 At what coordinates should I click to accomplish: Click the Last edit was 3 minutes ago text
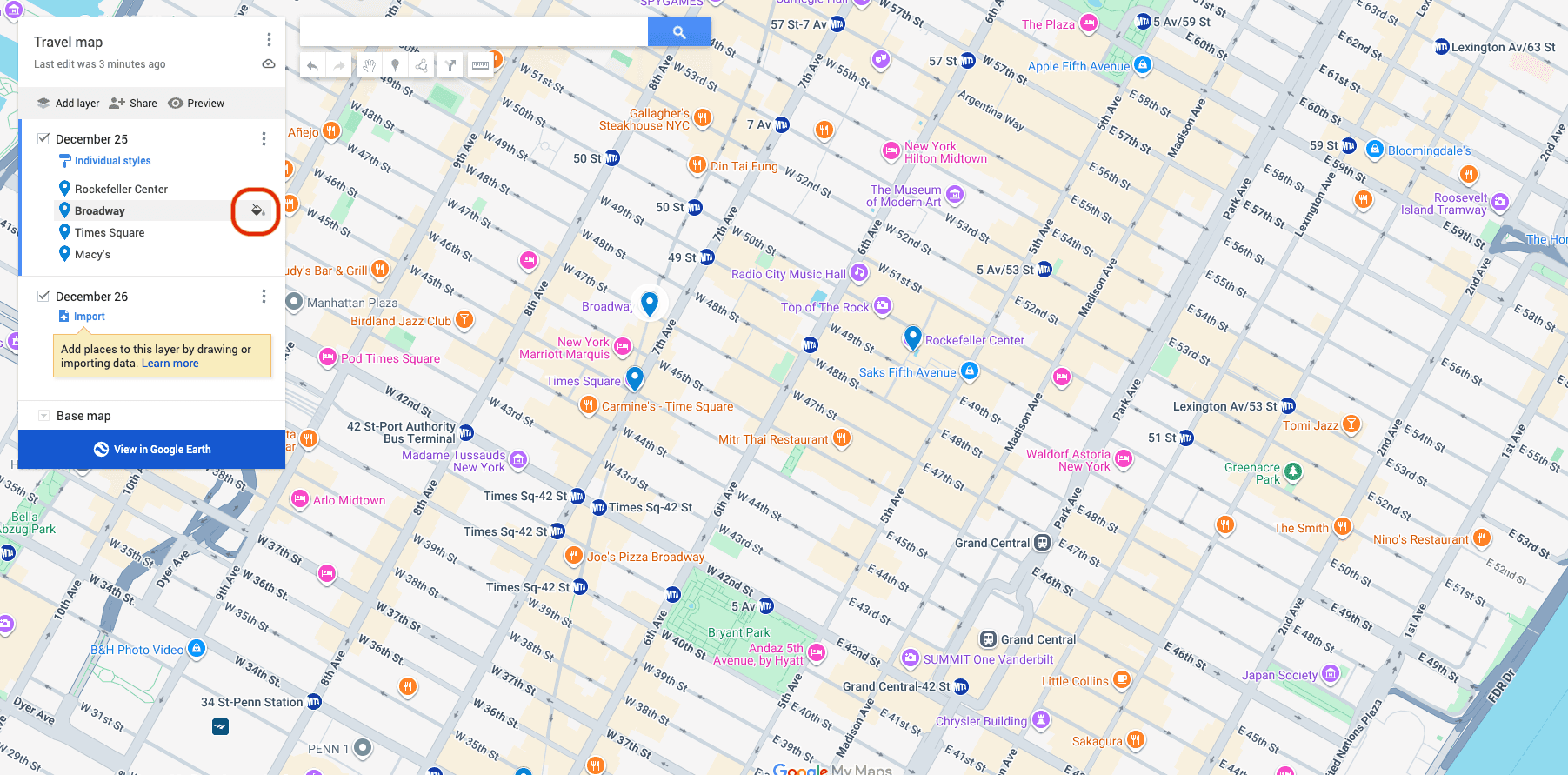pyautogui.click(x=100, y=64)
